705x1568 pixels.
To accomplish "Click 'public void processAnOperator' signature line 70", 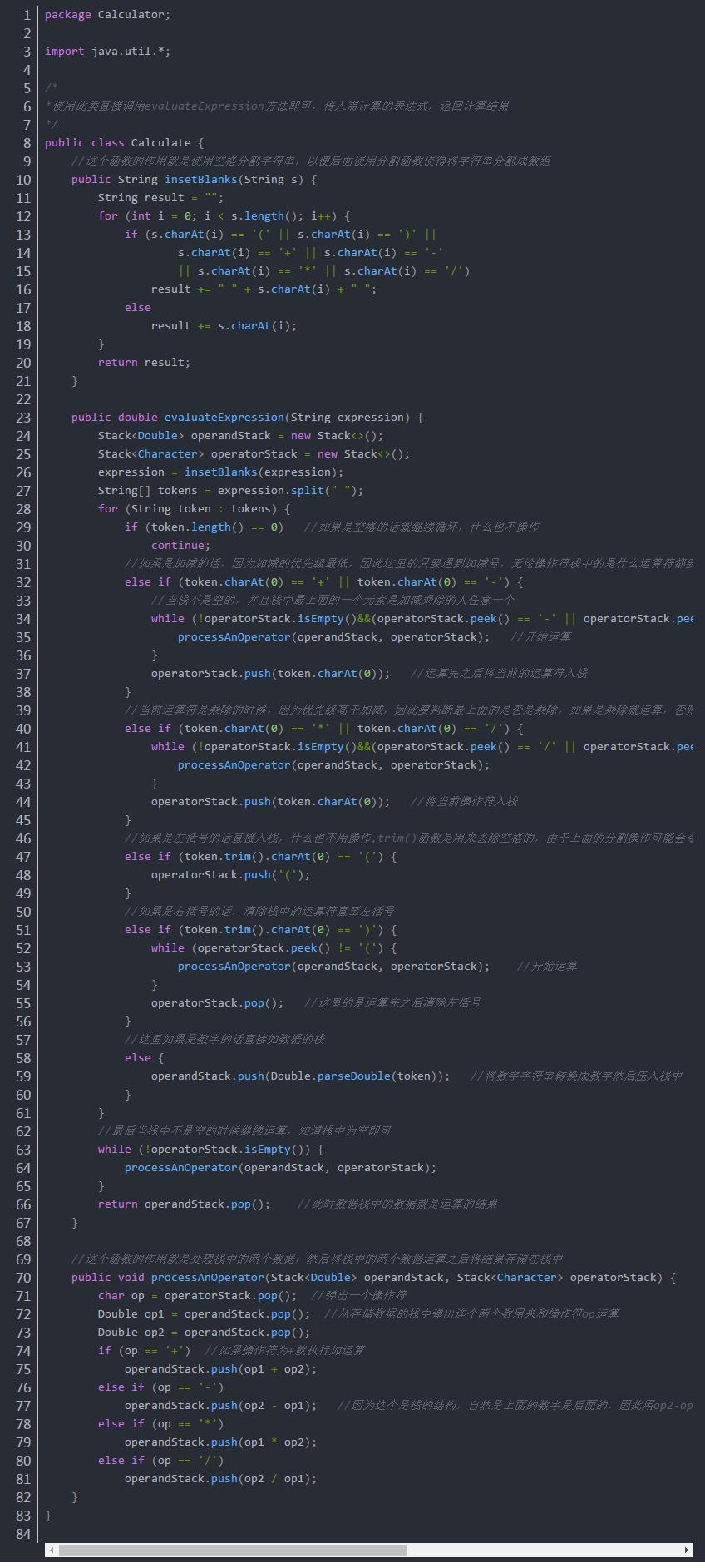I will pyautogui.click(x=374, y=1277).
